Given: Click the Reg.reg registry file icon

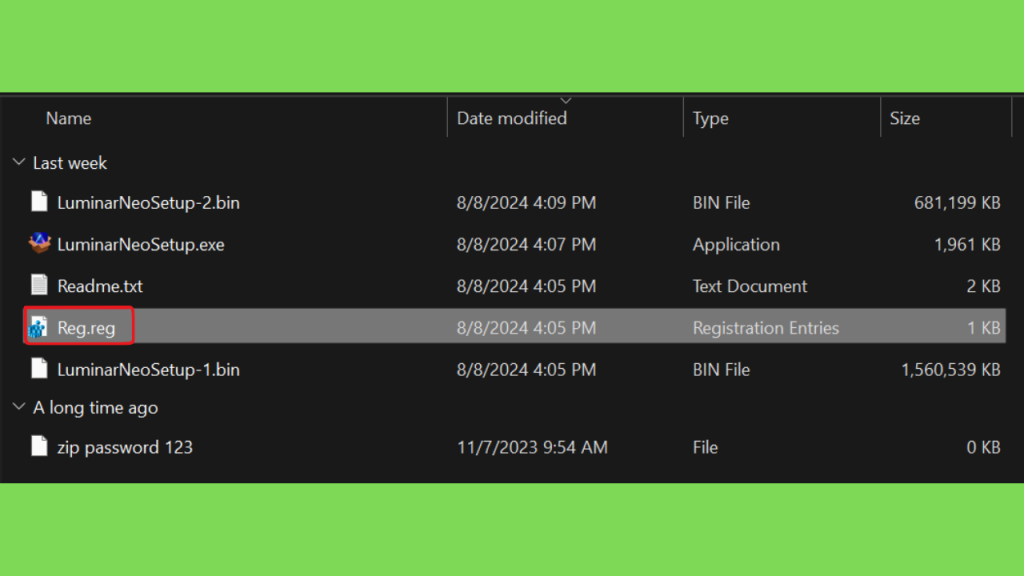Looking at the screenshot, I should pos(38,327).
